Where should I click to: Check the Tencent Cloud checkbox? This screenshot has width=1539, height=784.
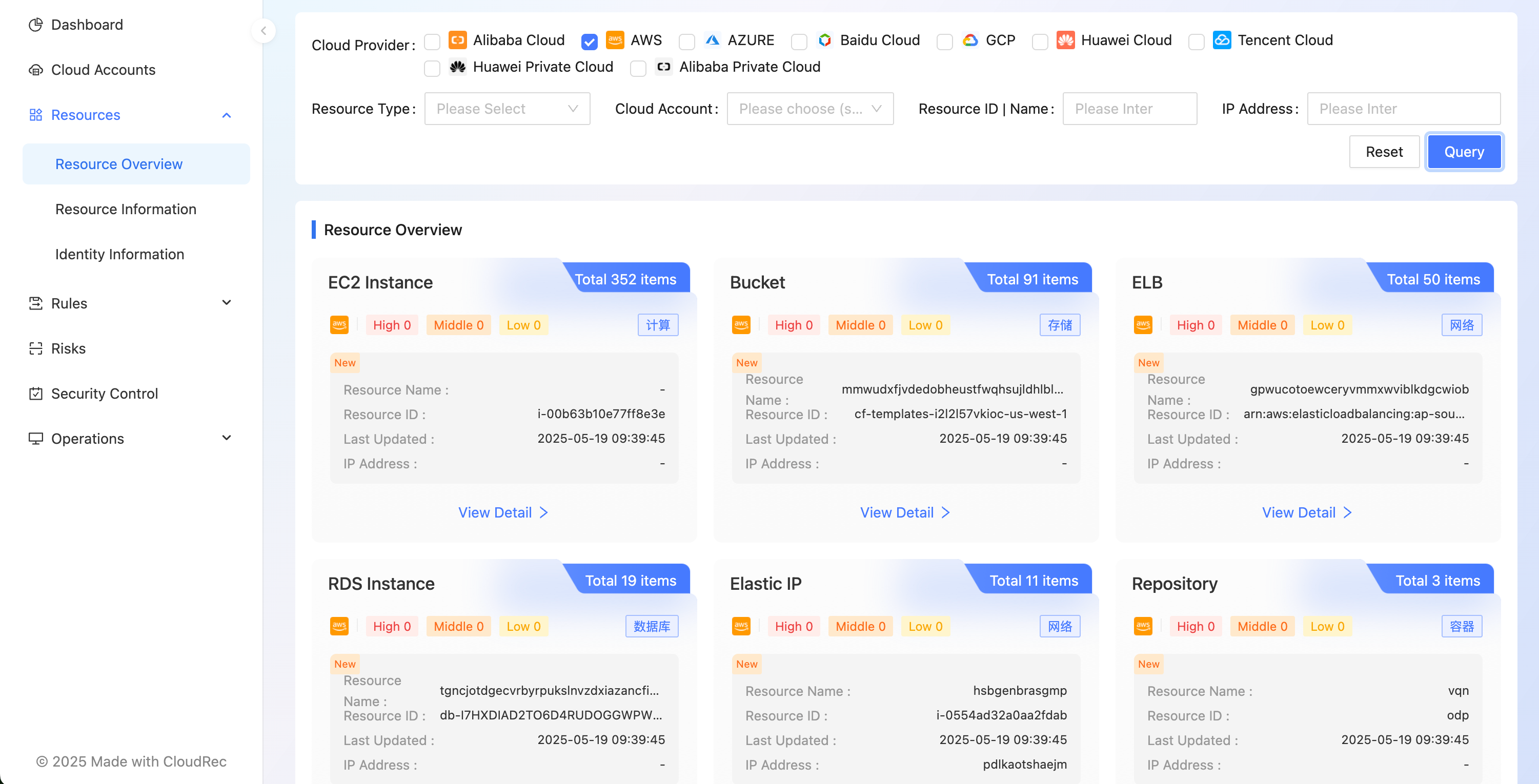[1197, 42]
